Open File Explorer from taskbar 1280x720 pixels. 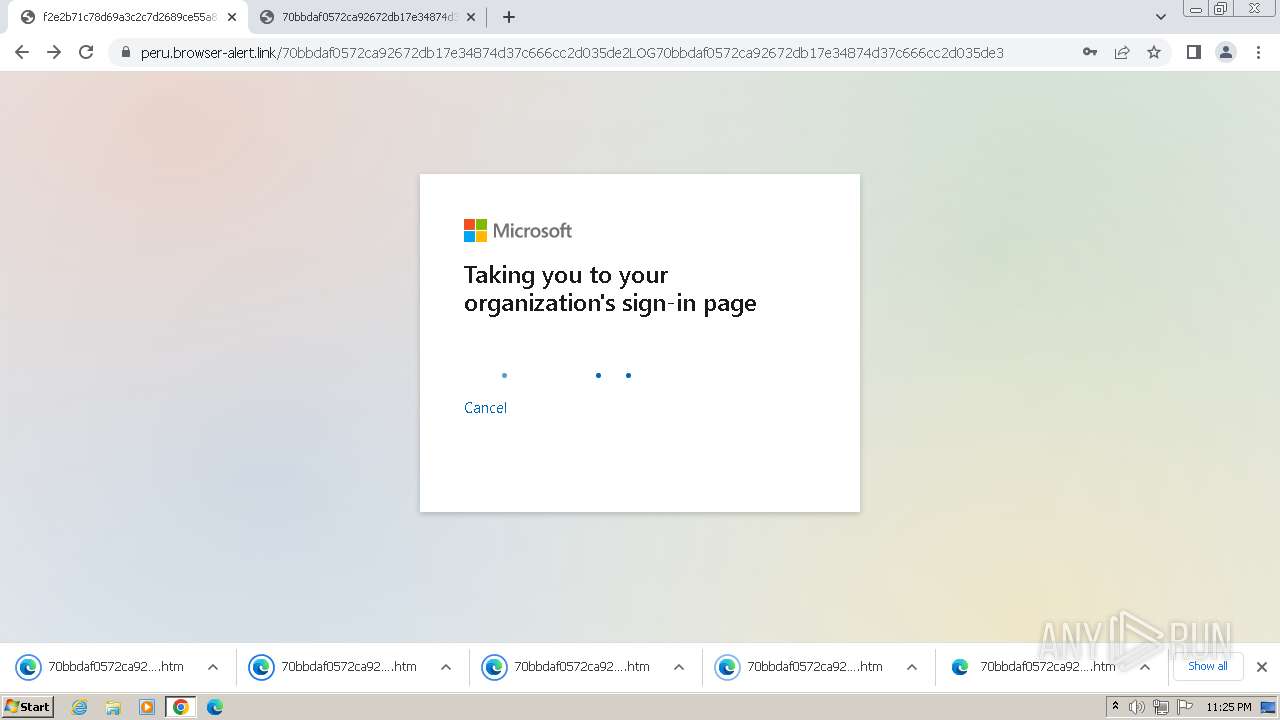pos(113,707)
